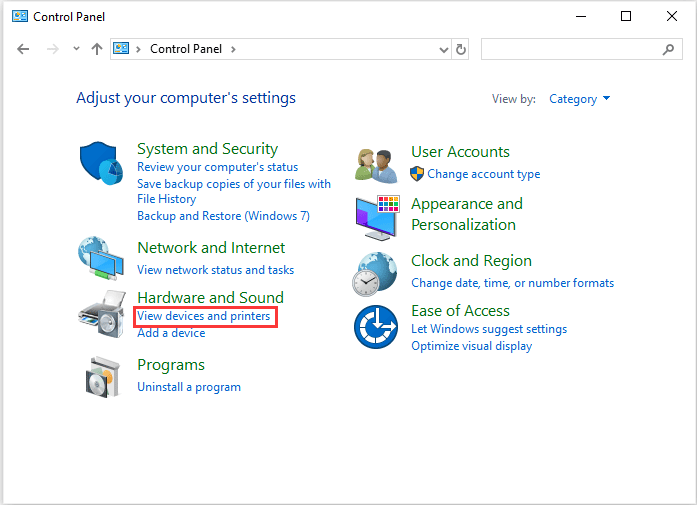
Task: Open User Accounts category
Action: (x=460, y=152)
